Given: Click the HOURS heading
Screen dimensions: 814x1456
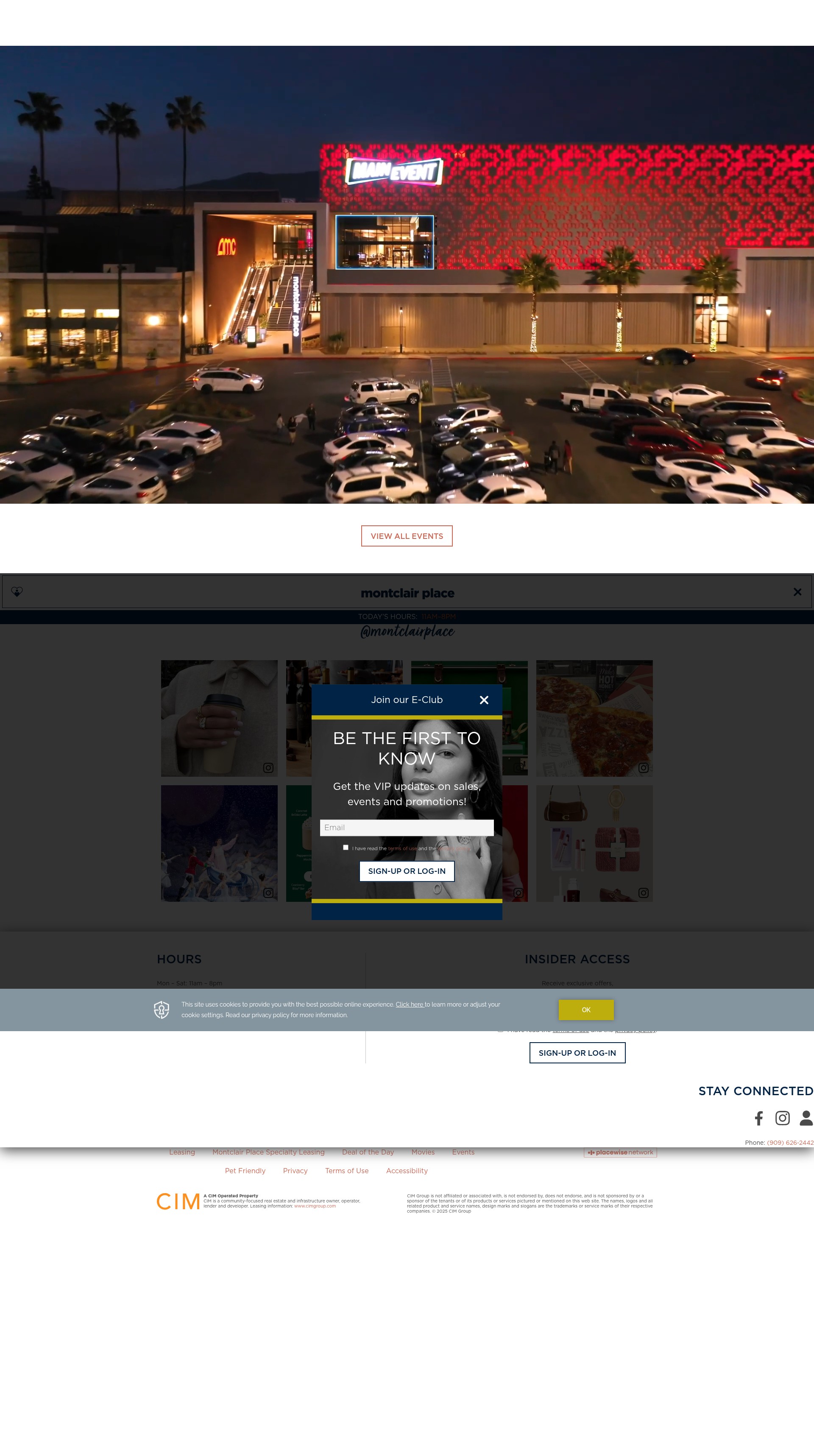Looking at the screenshot, I should click(179, 959).
